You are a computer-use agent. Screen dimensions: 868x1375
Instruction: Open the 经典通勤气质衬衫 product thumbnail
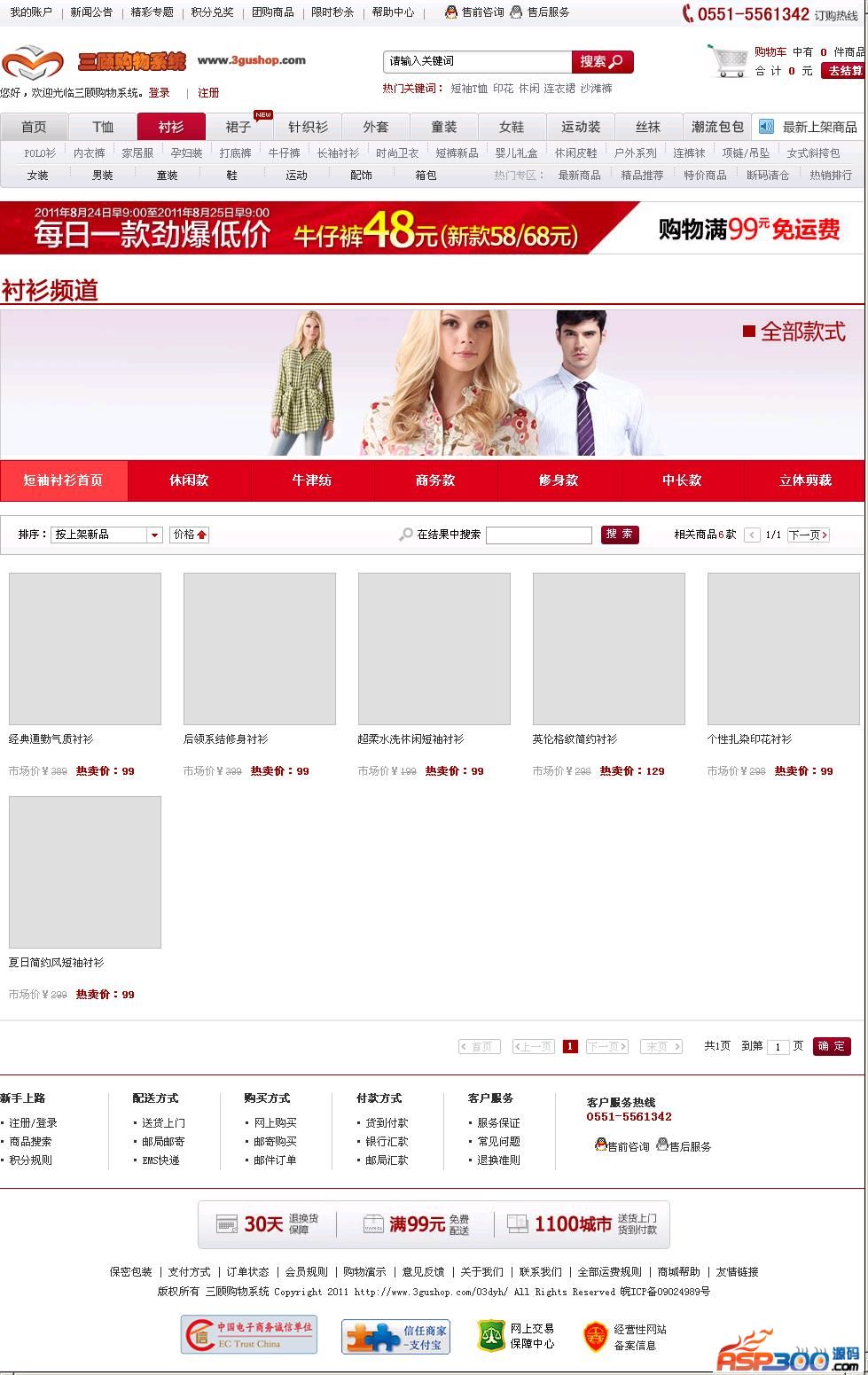85,649
